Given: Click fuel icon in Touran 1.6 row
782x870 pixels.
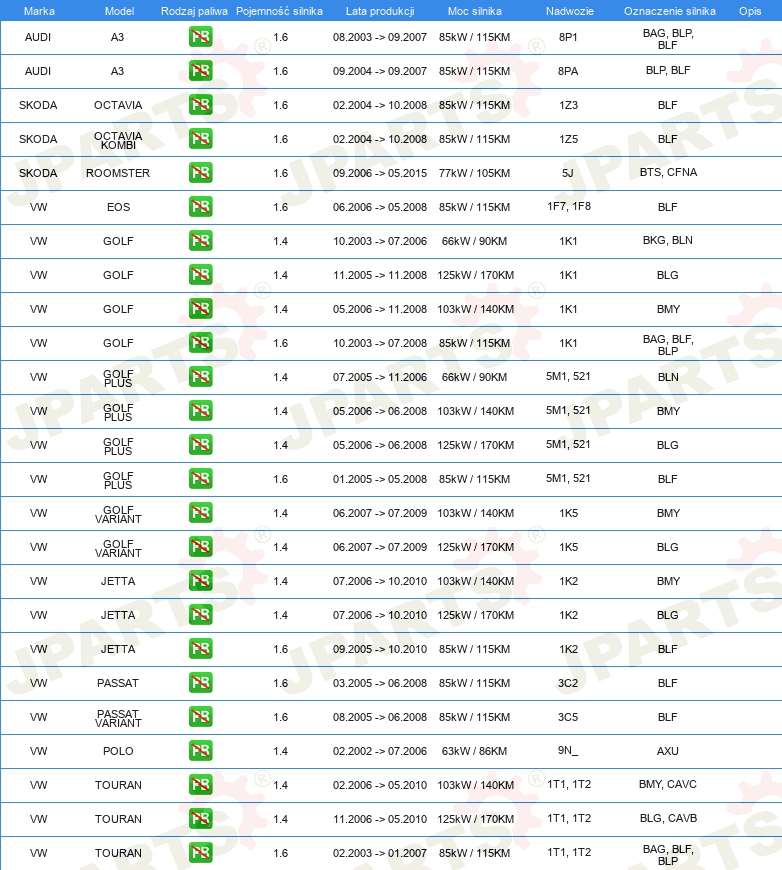Looking at the screenshot, I should (200, 853).
